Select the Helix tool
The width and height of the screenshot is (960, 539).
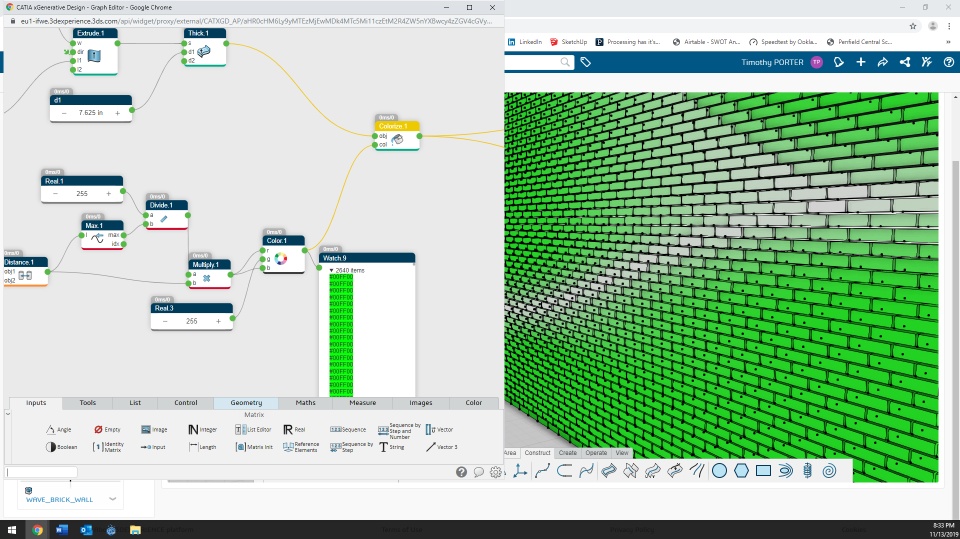[x=808, y=470]
